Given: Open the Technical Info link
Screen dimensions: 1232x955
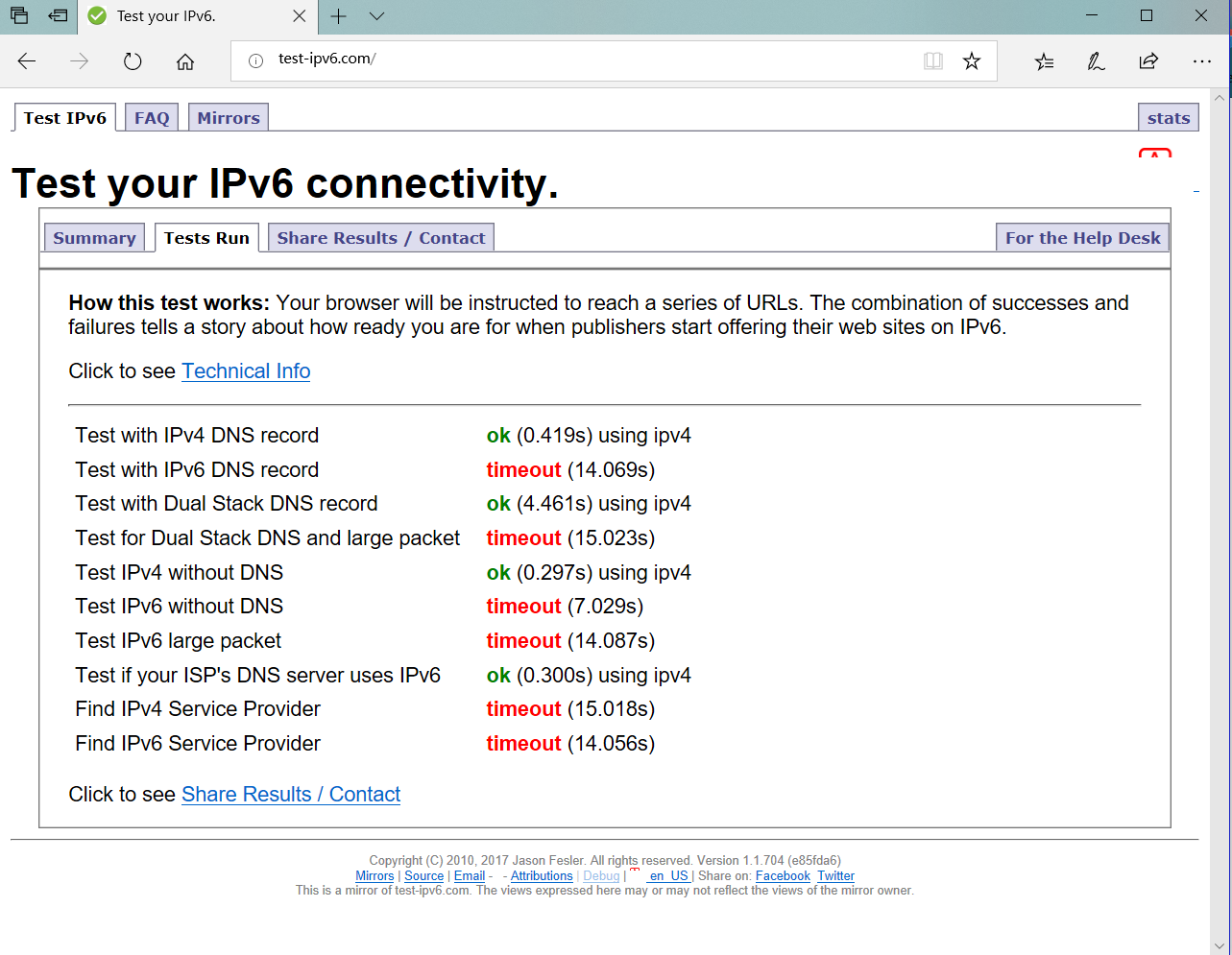Looking at the screenshot, I should coord(246,370).
